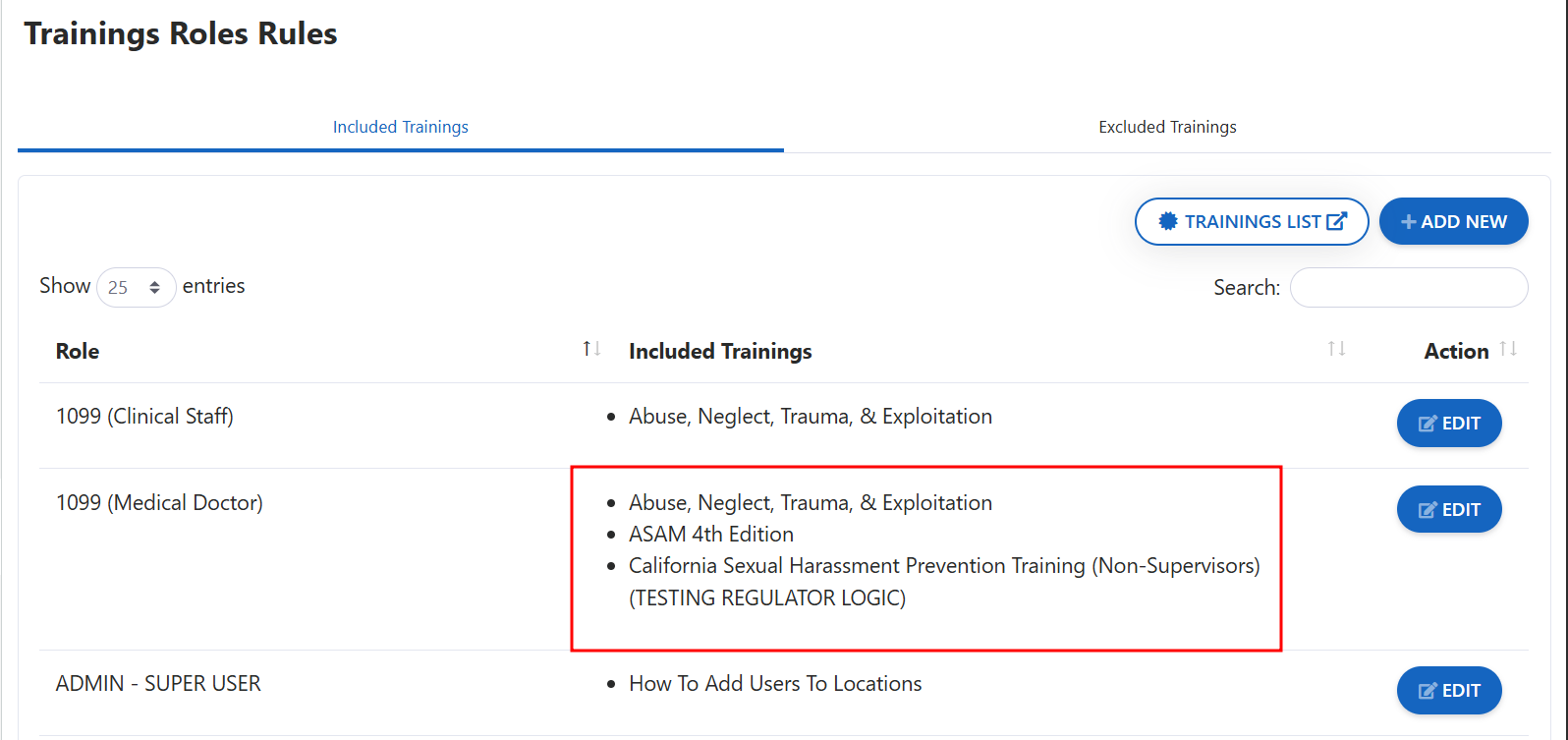Click the plus icon on Add New

(1408, 222)
